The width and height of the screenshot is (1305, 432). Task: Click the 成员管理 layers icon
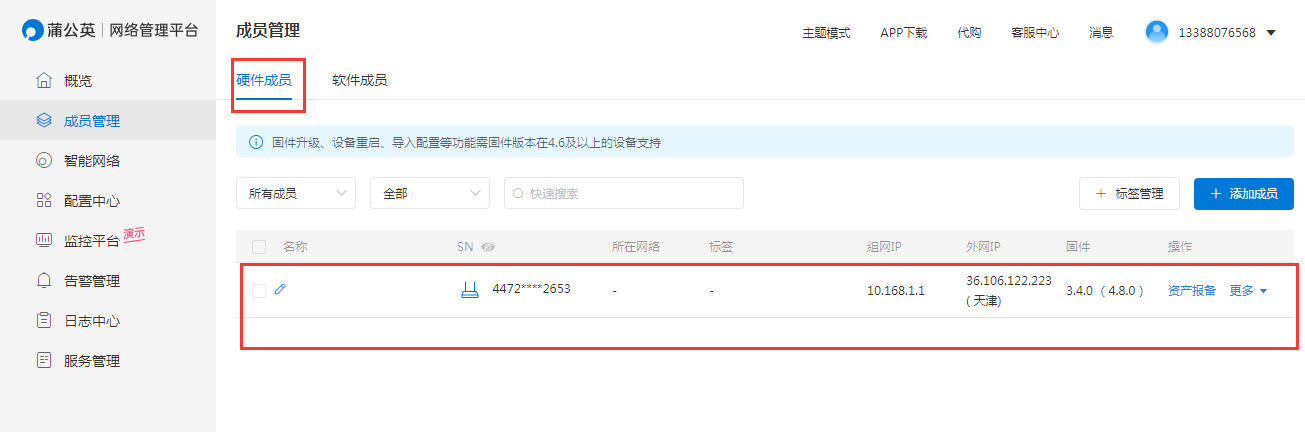point(43,120)
